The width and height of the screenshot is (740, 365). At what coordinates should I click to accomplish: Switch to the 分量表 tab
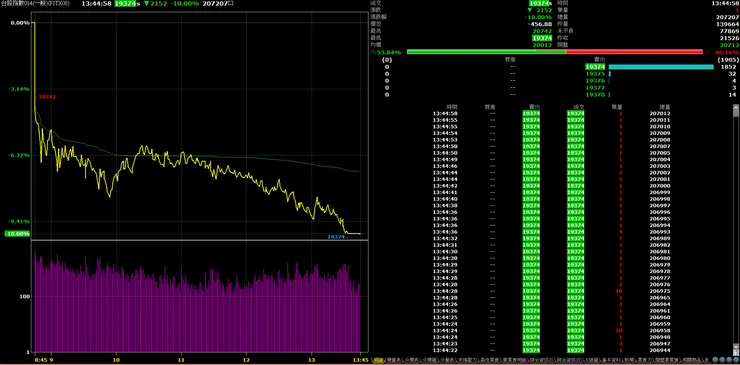pyautogui.click(x=446, y=360)
